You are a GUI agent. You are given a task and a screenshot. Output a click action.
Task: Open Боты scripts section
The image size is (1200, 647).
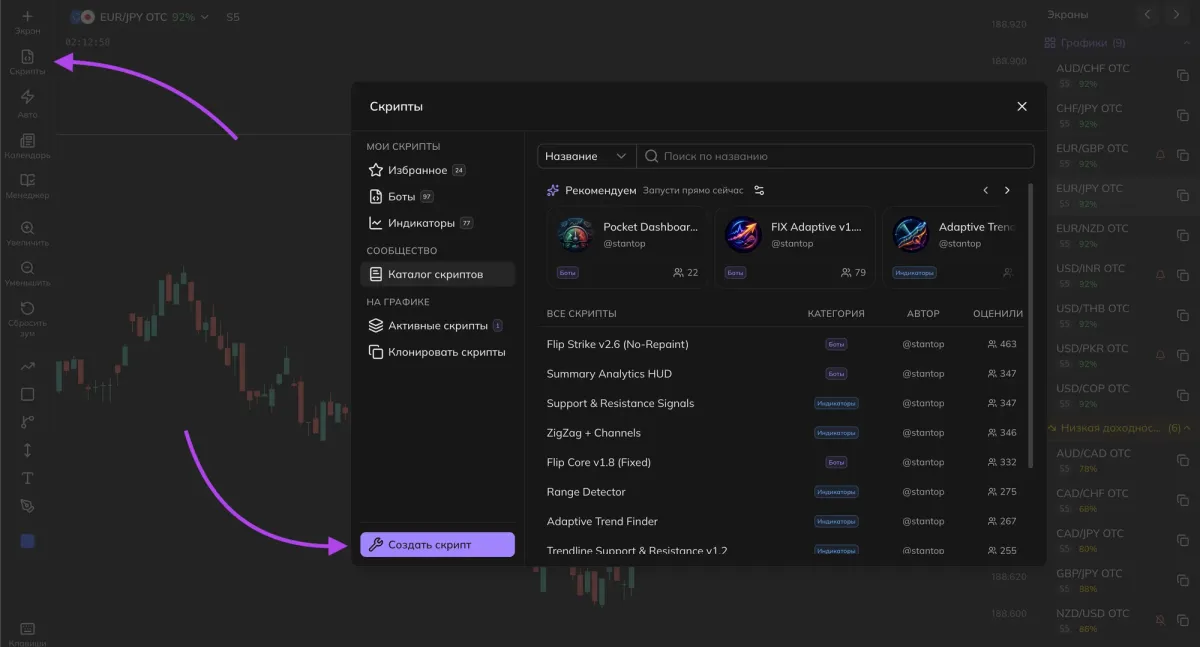(x=438, y=197)
